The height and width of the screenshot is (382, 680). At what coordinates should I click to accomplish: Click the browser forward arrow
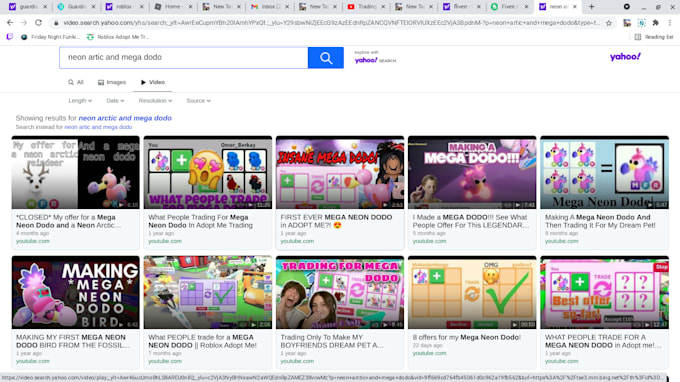24,23
